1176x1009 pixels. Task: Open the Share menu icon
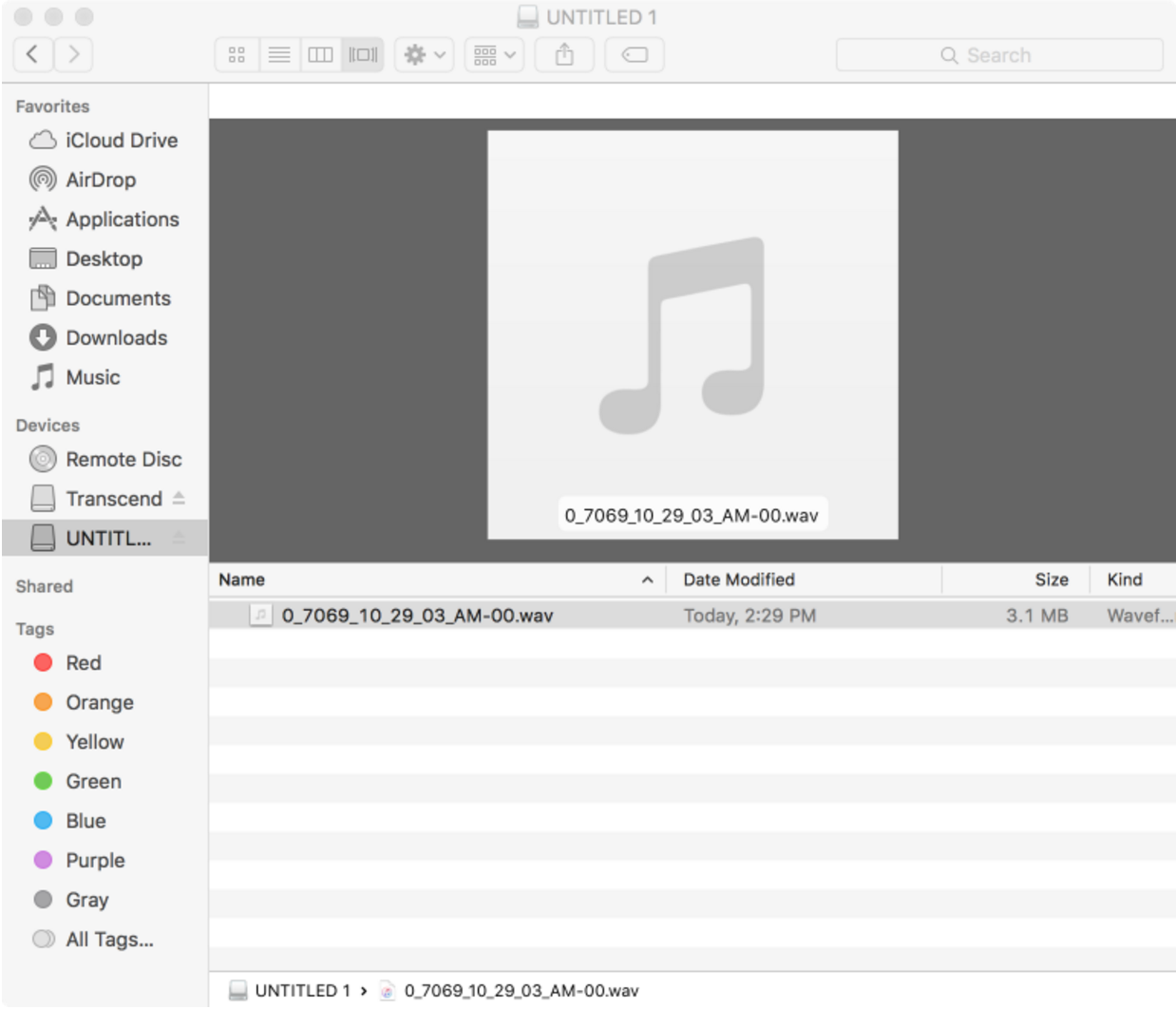563,54
